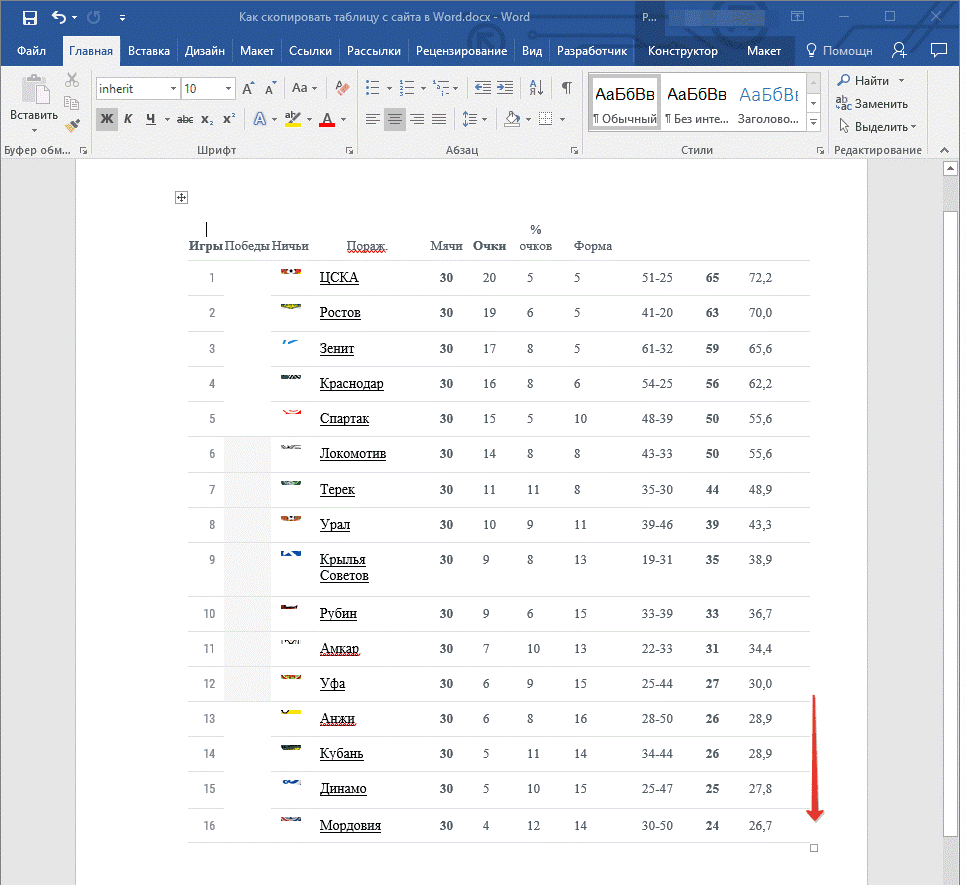Open the Разработчик tab
The image size is (968, 885).
[x=591, y=51]
